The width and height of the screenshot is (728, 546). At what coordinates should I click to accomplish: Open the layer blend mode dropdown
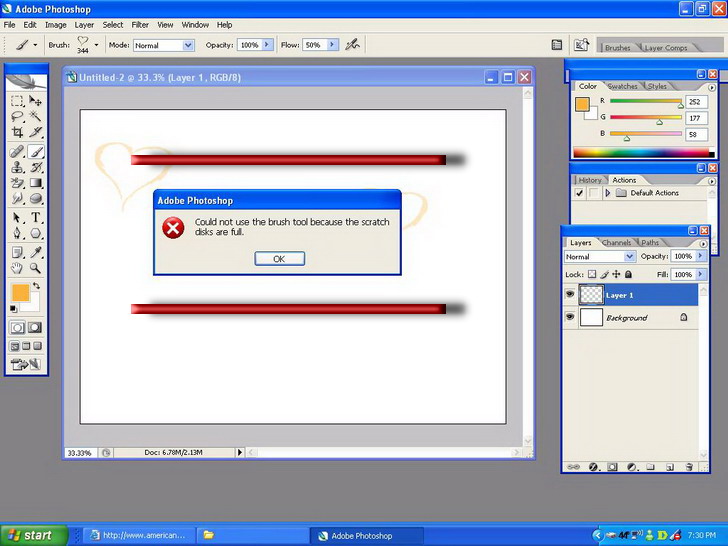(600, 257)
